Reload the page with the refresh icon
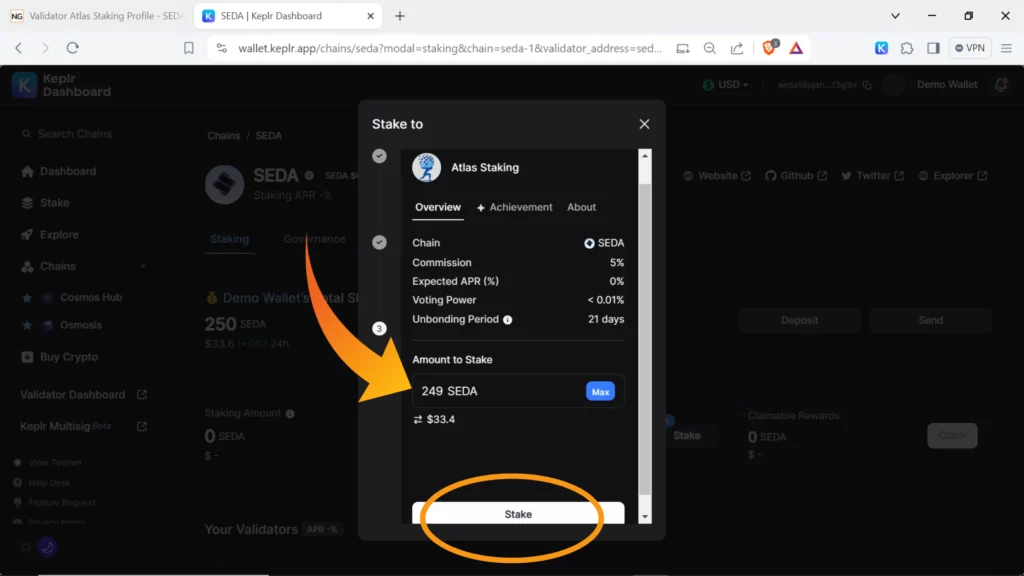The image size is (1024, 576). click(73, 48)
